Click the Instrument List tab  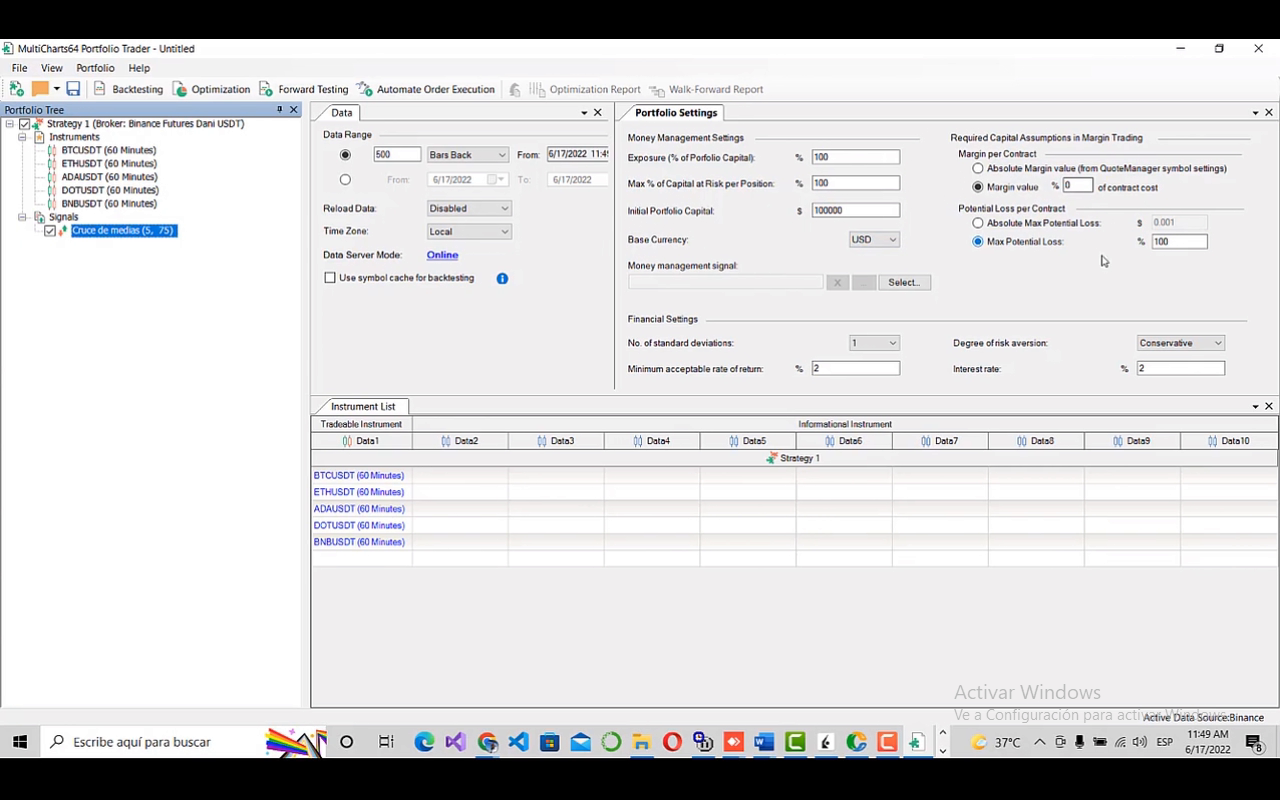pos(363,406)
